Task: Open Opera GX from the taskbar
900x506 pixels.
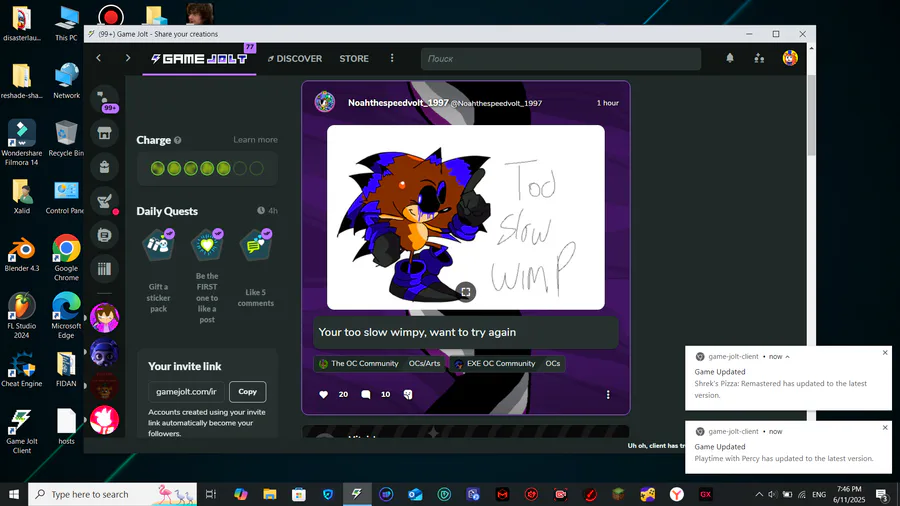Action: pos(705,494)
